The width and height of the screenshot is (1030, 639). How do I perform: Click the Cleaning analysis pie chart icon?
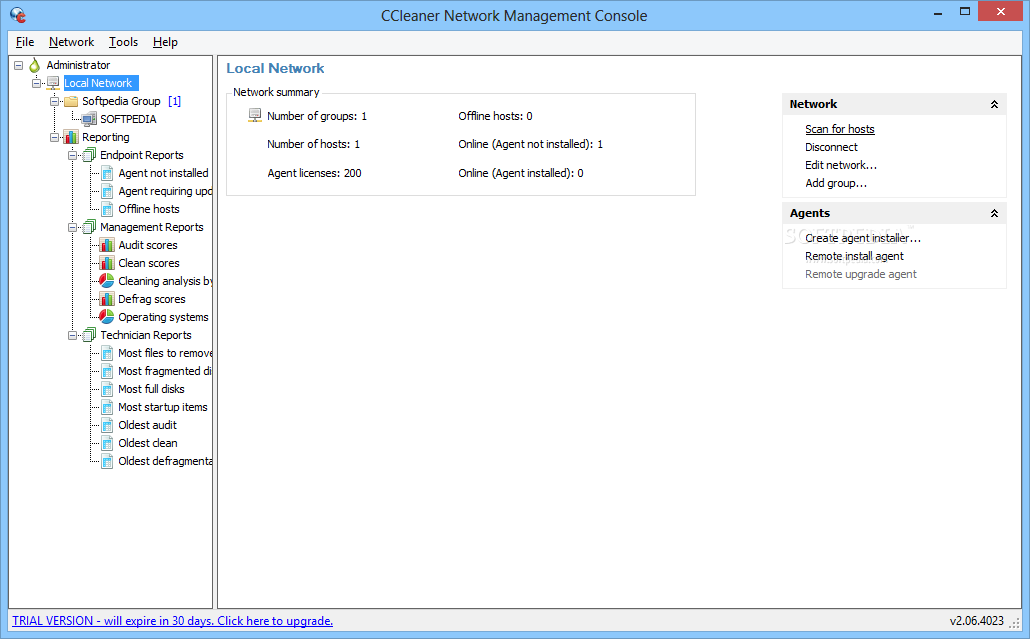[106, 281]
